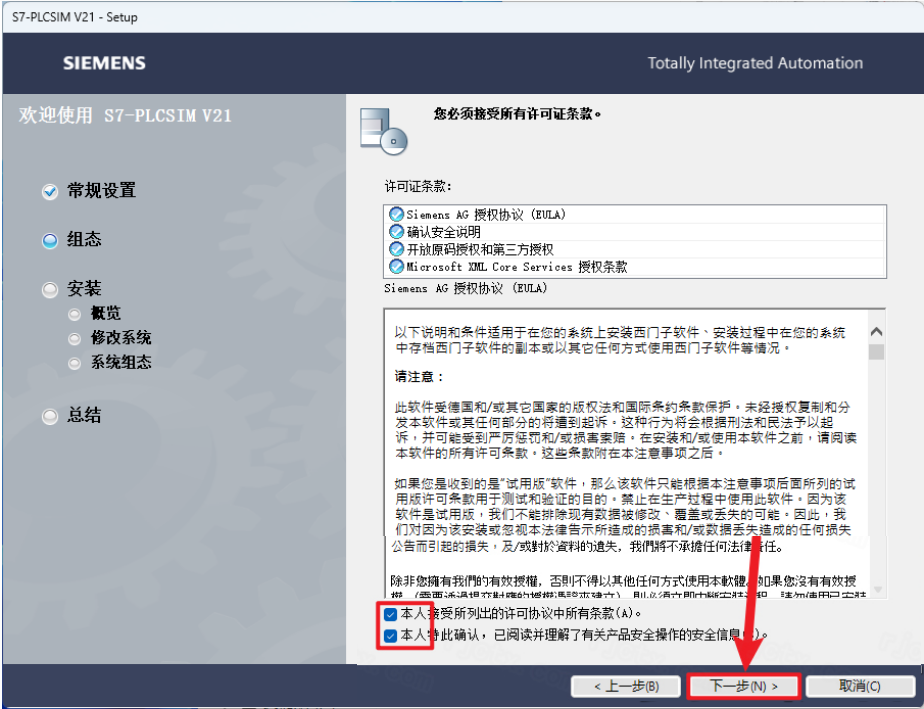The width and height of the screenshot is (924, 709).
Task: Click the 概览 sub-step
Action: click(105, 313)
